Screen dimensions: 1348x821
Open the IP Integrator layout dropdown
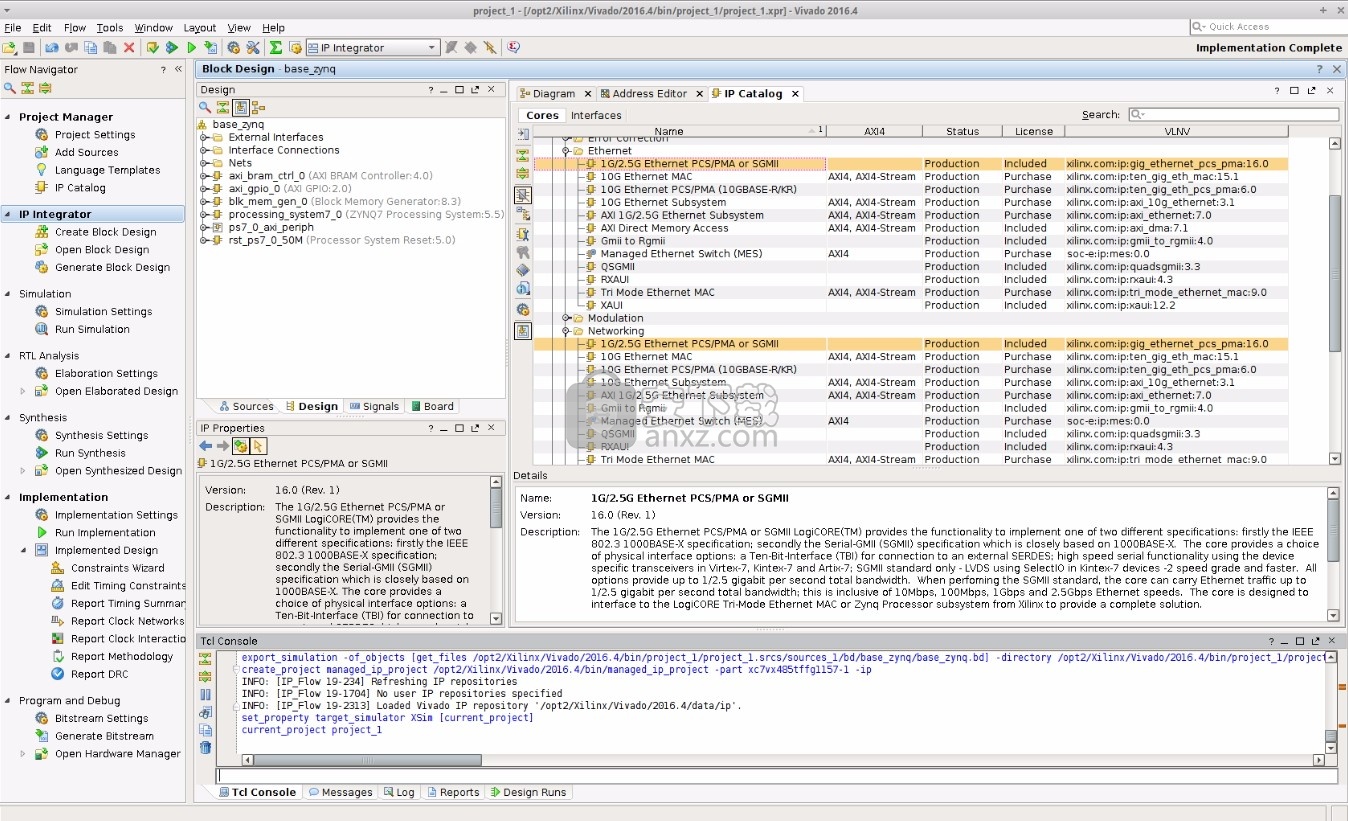click(x=372, y=47)
